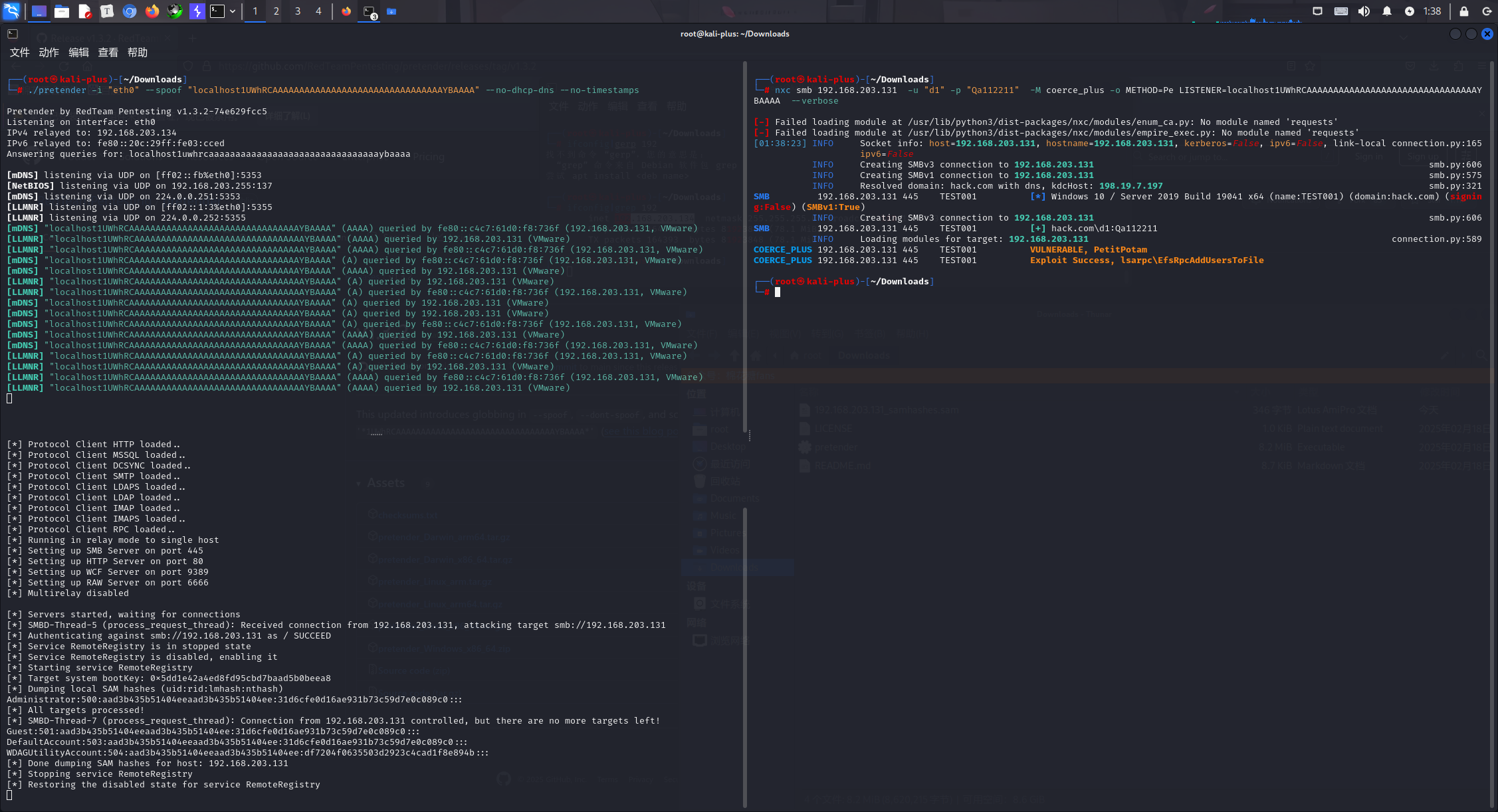This screenshot has width=1498, height=812.
Task: Open the Kali Linux application menu
Action: [x=11, y=11]
